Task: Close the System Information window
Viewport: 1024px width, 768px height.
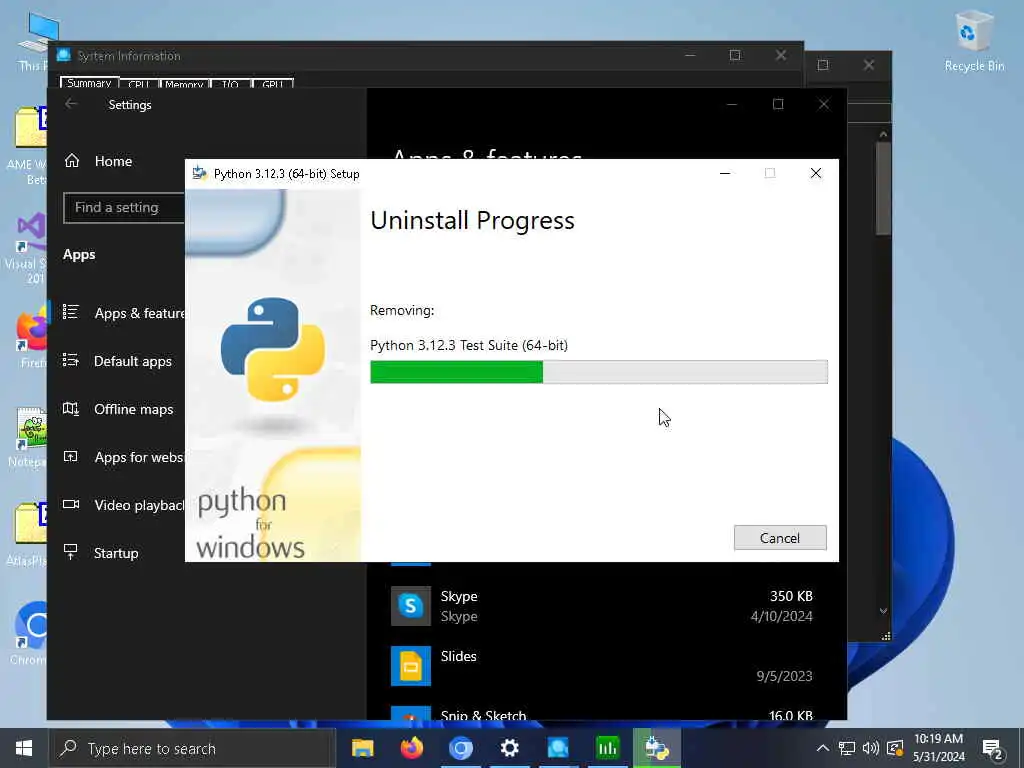Action: [781, 56]
